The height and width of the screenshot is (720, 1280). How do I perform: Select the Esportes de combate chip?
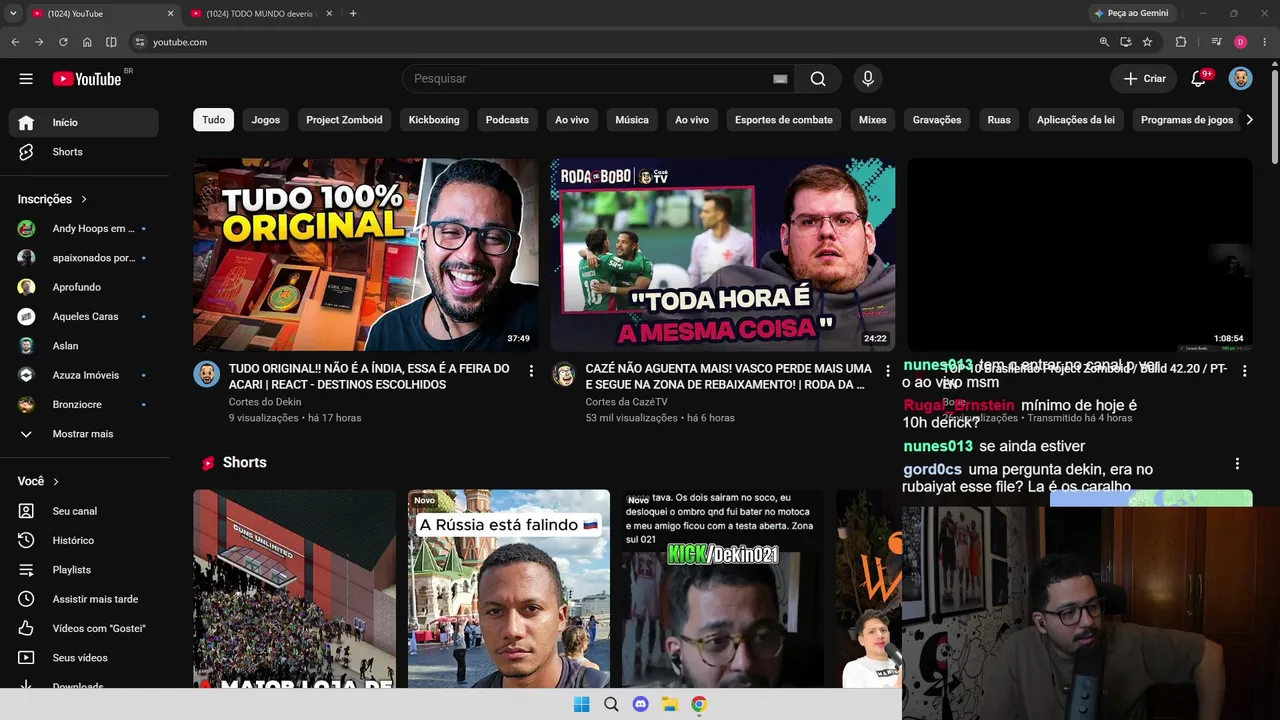pos(784,120)
